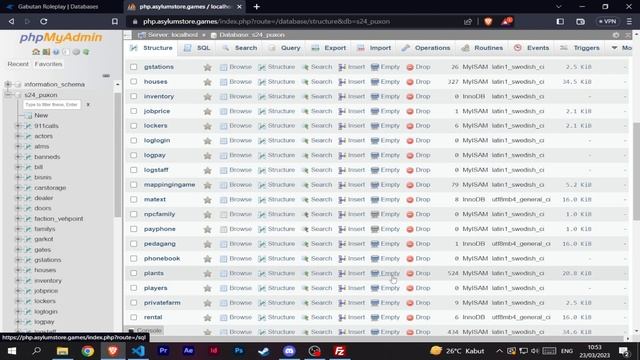Image resolution: width=640 pixels, height=360 pixels.
Task: Click Search icon for matext row
Action: pyautogui.click(x=305, y=199)
